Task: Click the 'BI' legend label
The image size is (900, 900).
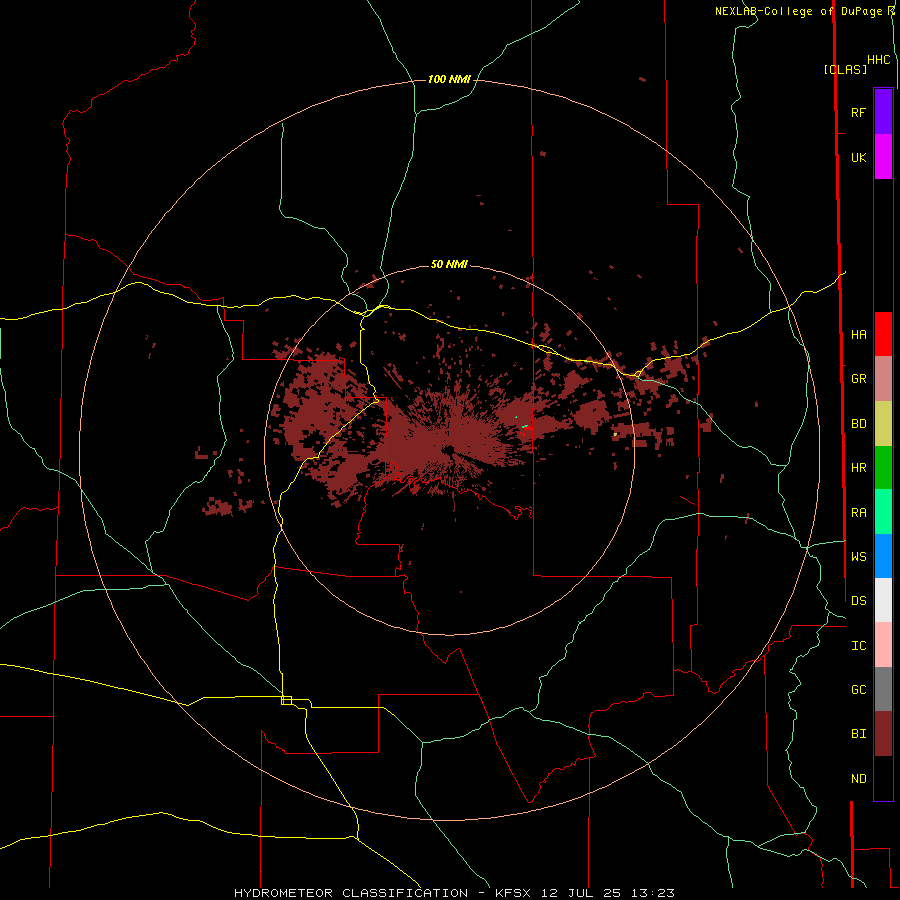Action: (x=858, y=734)
